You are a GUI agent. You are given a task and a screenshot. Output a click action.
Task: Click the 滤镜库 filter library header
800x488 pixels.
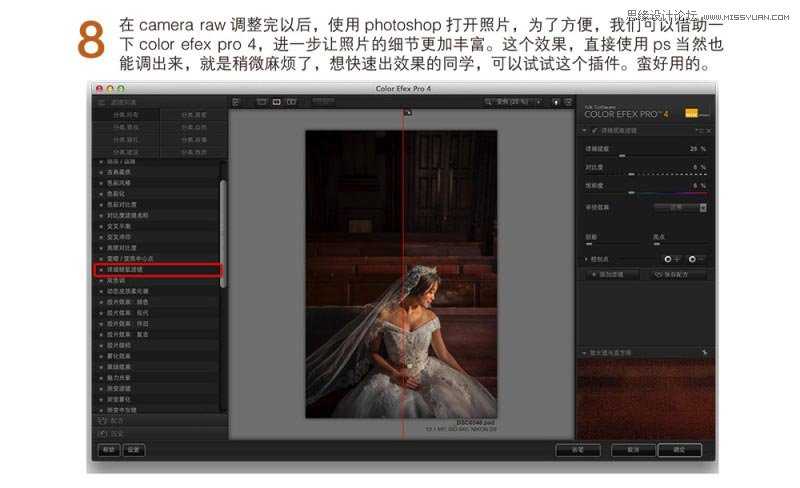160,103
